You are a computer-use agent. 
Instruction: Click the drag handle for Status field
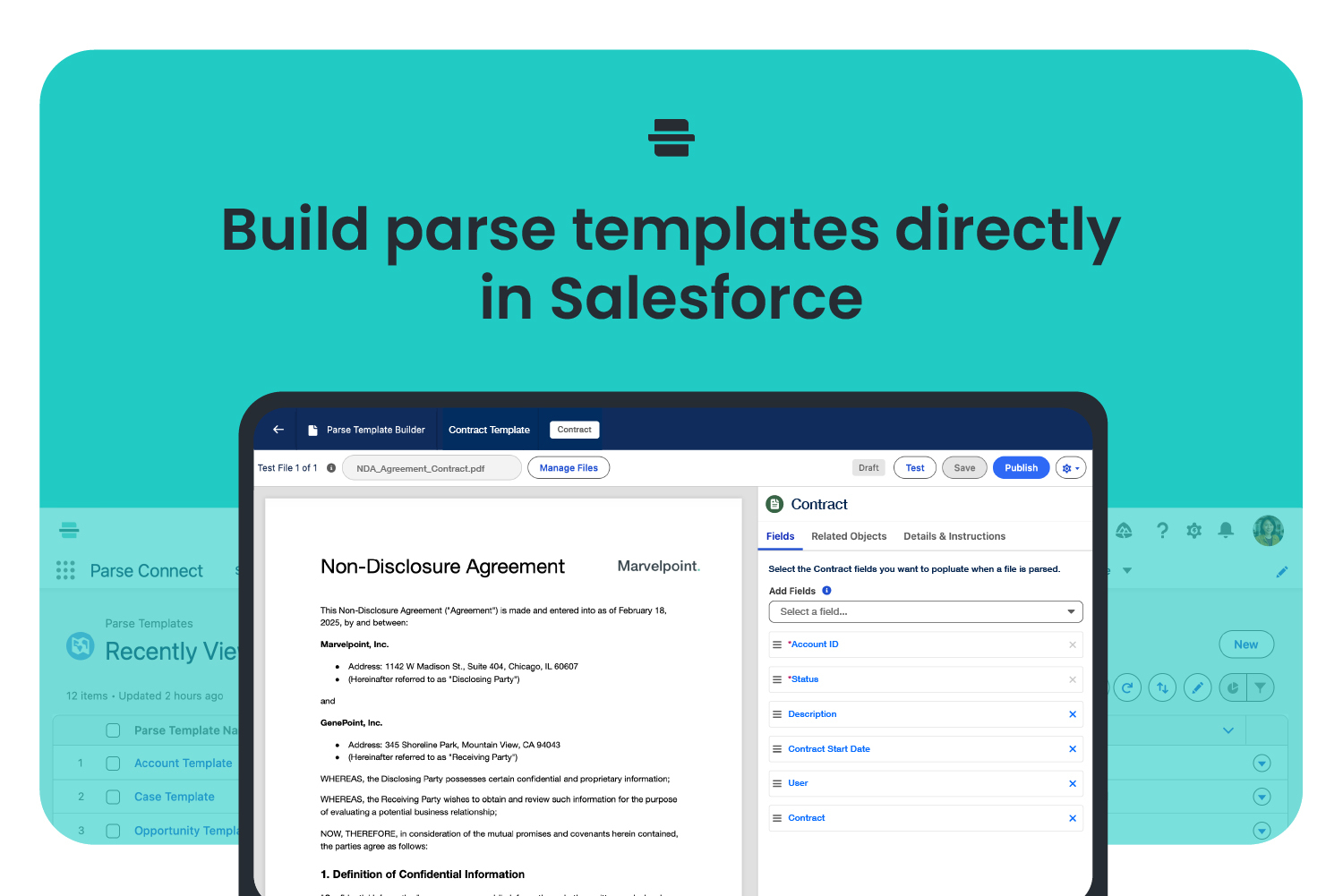pyautogui.click(x=777, y=679)
